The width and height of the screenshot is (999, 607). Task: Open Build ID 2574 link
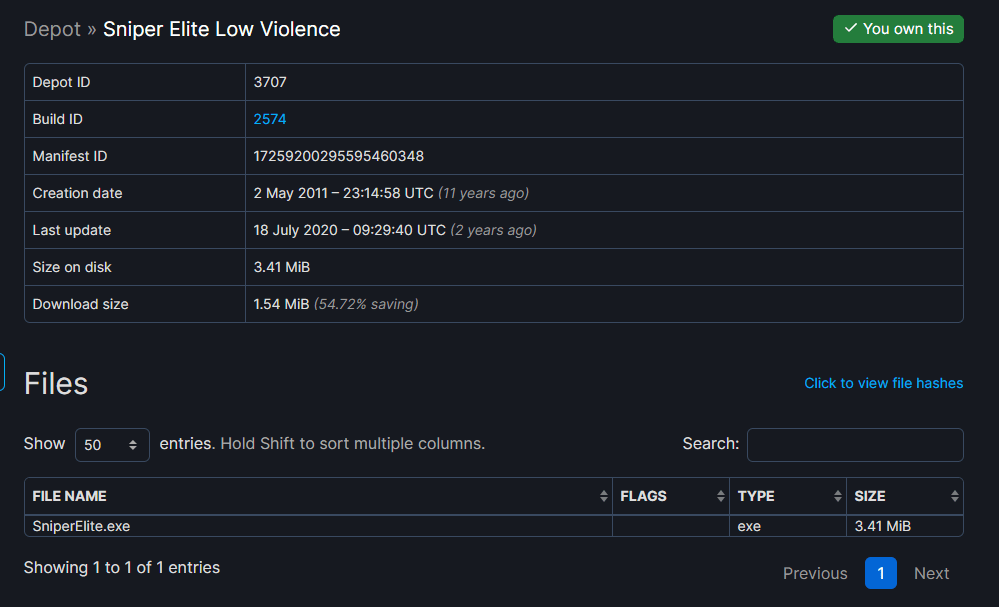click(x=270, y=119)
